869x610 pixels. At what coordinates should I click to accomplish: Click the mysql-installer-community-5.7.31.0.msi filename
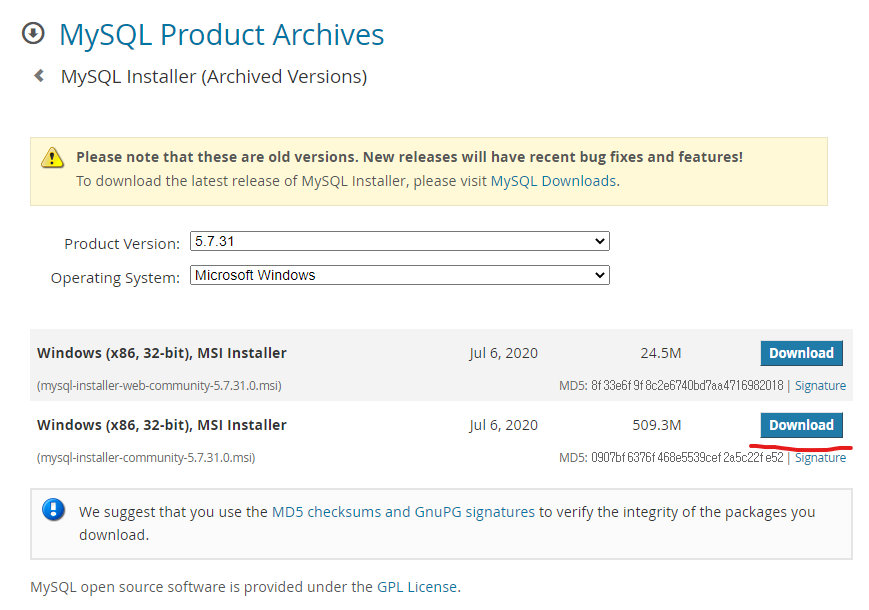tap(146, 458)
